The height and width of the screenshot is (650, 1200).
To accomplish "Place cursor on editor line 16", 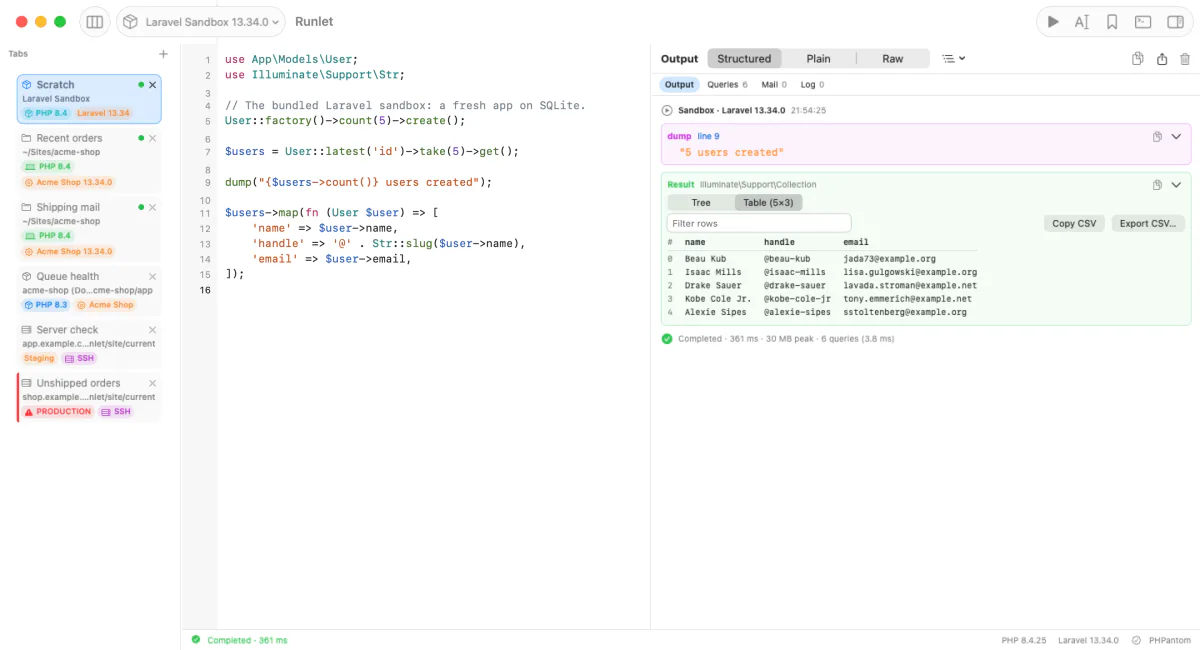I will coord(432,290).
